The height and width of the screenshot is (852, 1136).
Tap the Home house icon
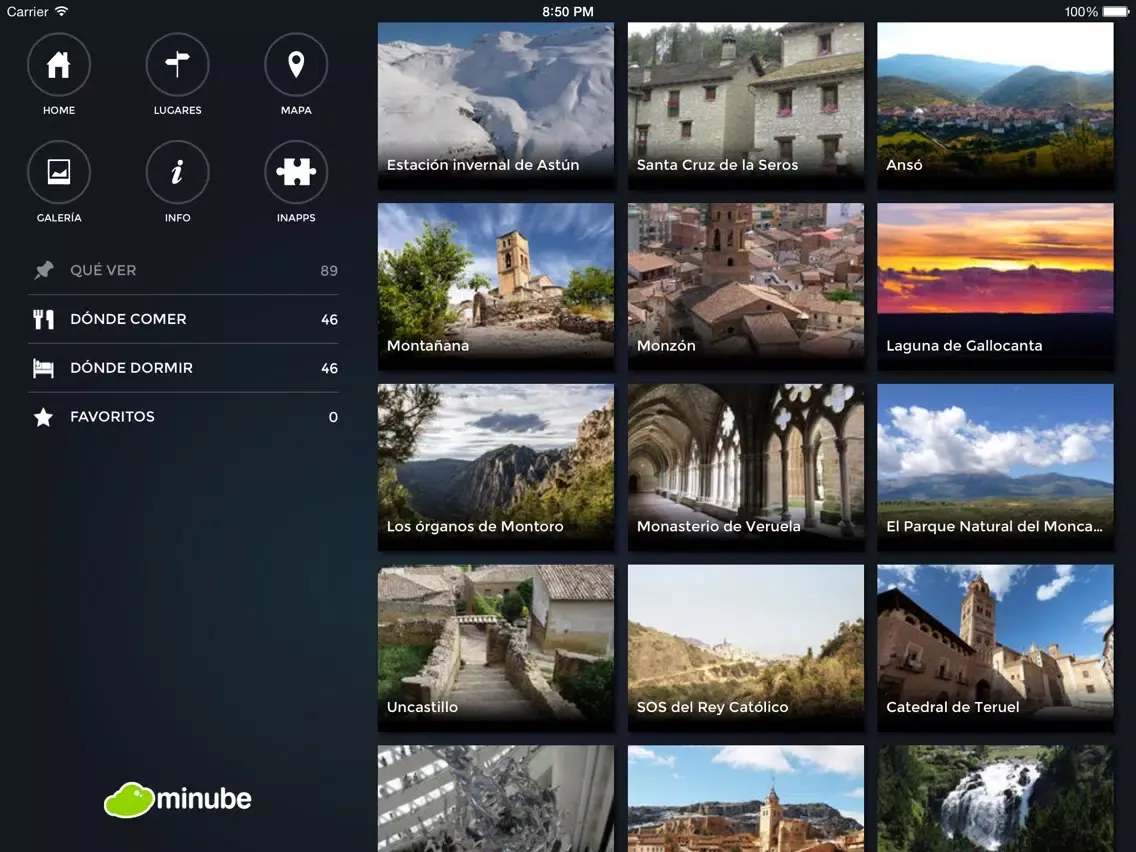click(59, 64)
